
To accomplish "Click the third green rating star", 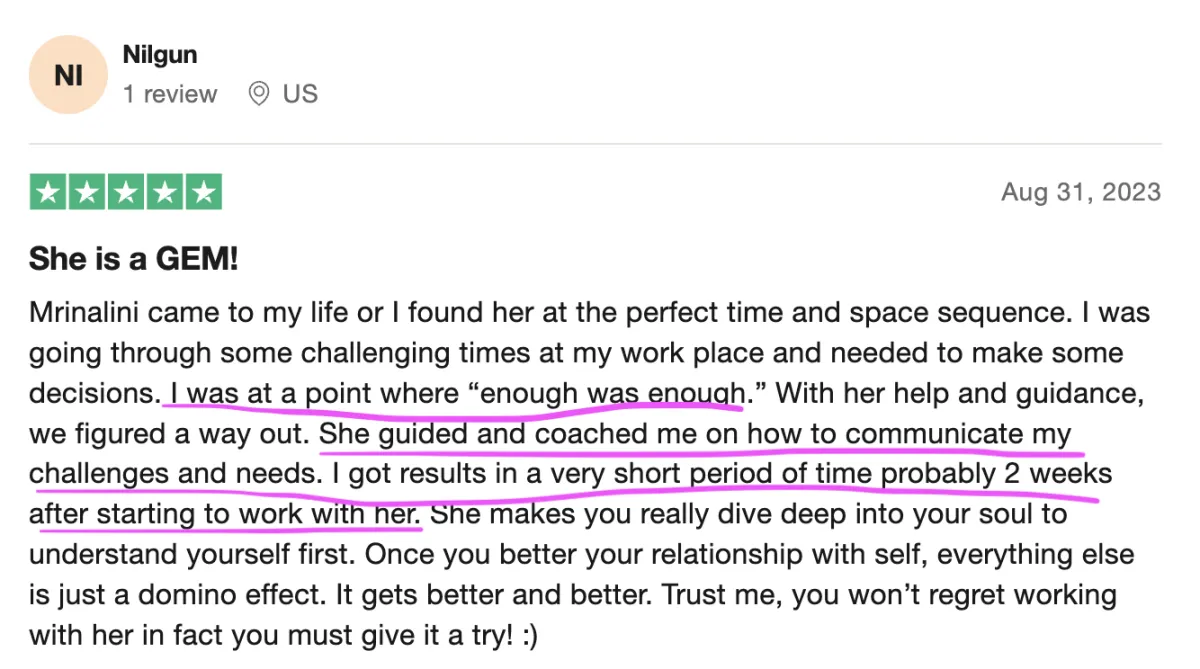I will click(x=126, y=192).
